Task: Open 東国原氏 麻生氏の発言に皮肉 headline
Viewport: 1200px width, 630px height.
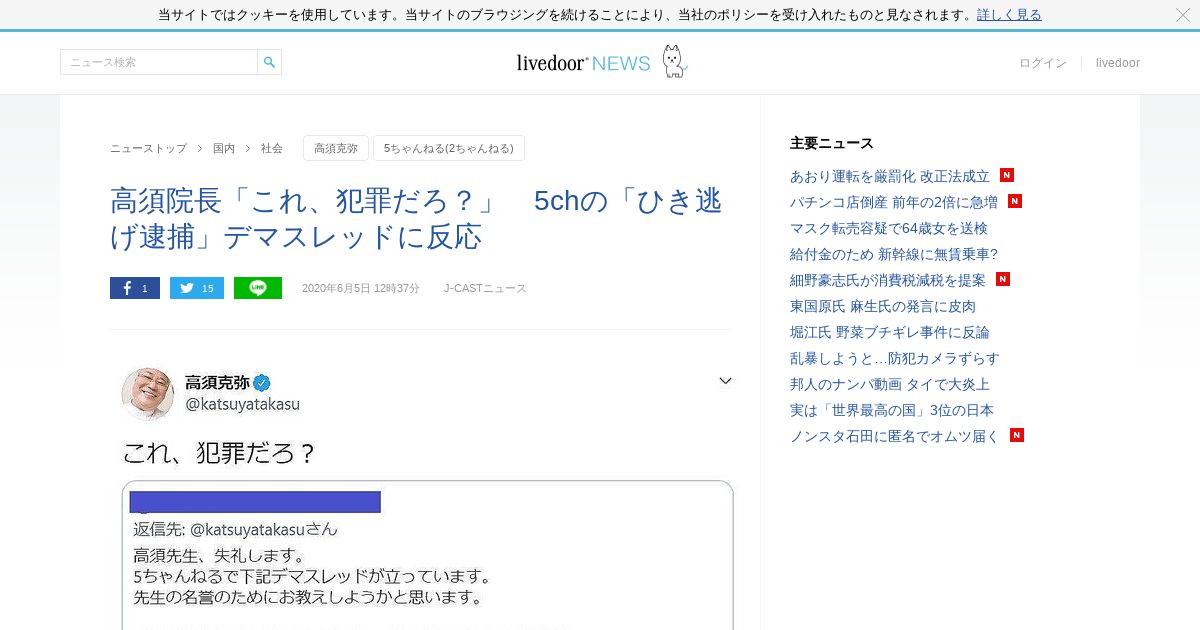Action: tap(883, 306)
